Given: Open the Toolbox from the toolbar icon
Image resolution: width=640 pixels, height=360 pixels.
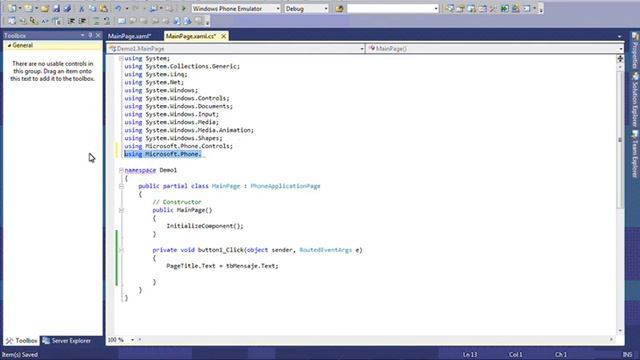Looking at the screenshot, I should pyautogui.click(x=493, y=8).
